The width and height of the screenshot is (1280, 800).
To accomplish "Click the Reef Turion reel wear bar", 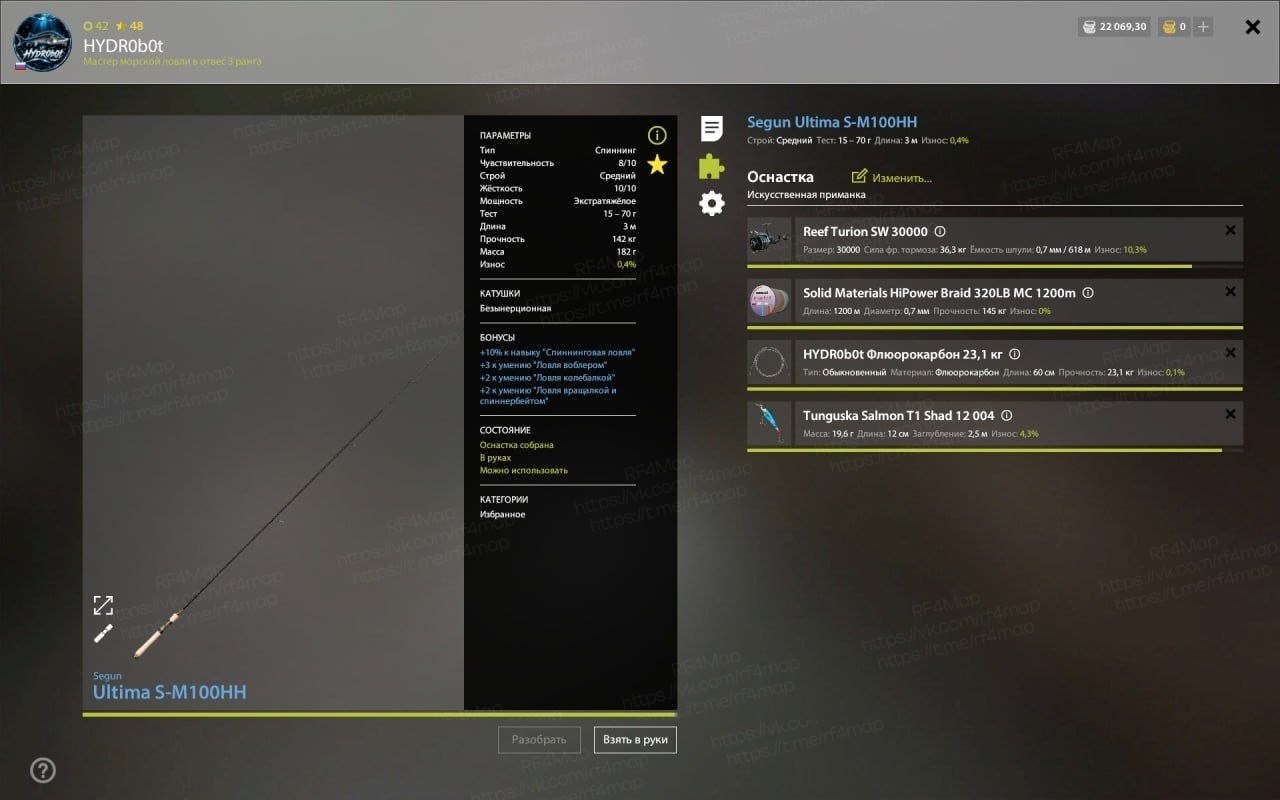I will point(995,266).
